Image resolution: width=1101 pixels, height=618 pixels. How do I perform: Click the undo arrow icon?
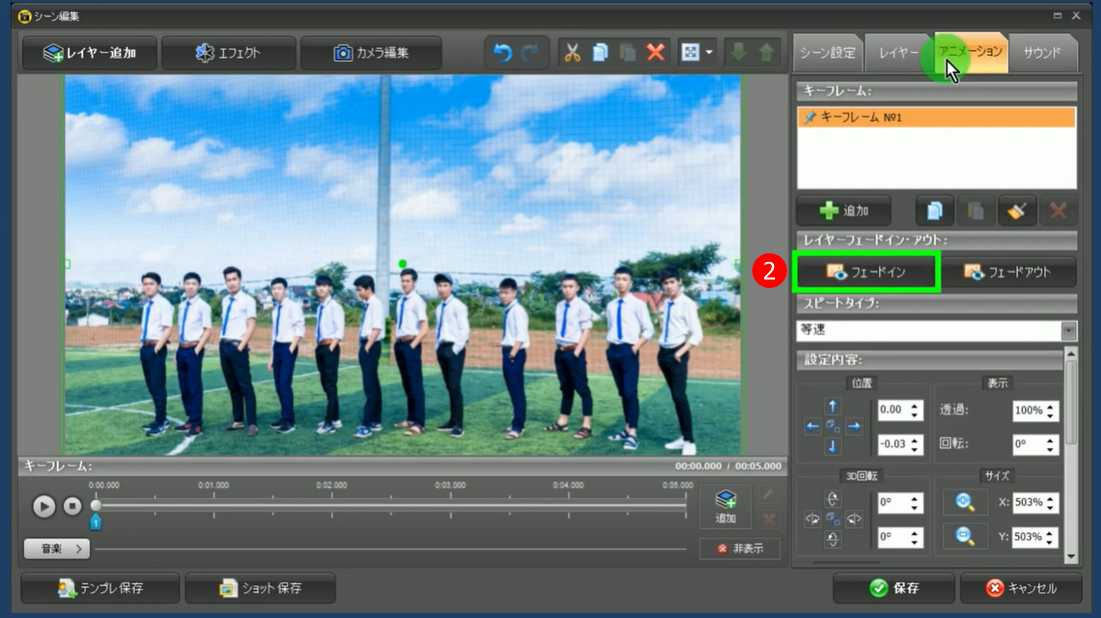pyautogui.click(x=502, y=53)
